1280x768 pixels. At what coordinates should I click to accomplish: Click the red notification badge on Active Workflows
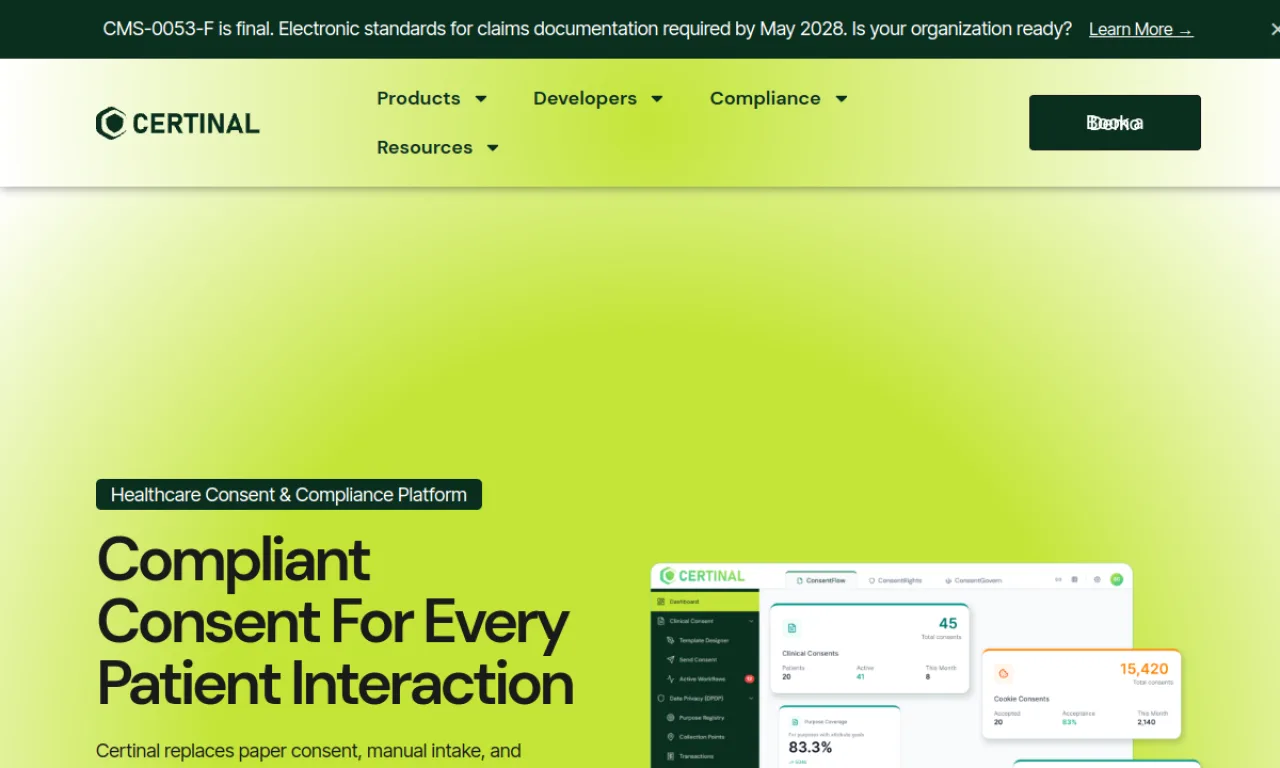[749, 679]
